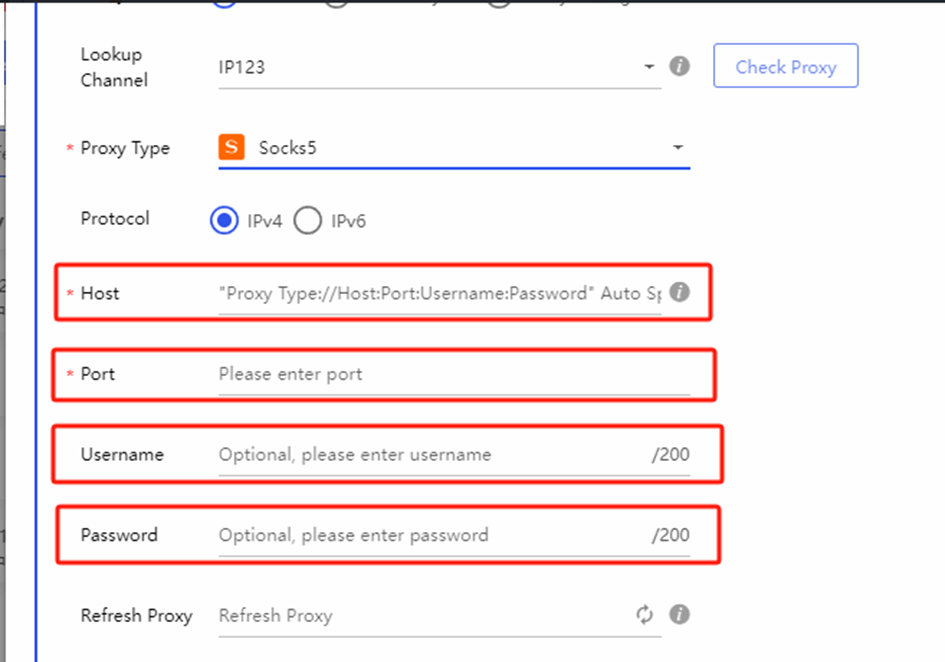This screenshot has height=662, width=945.
Task: Click the info icon in the Host field
Action: coord(679,292)
